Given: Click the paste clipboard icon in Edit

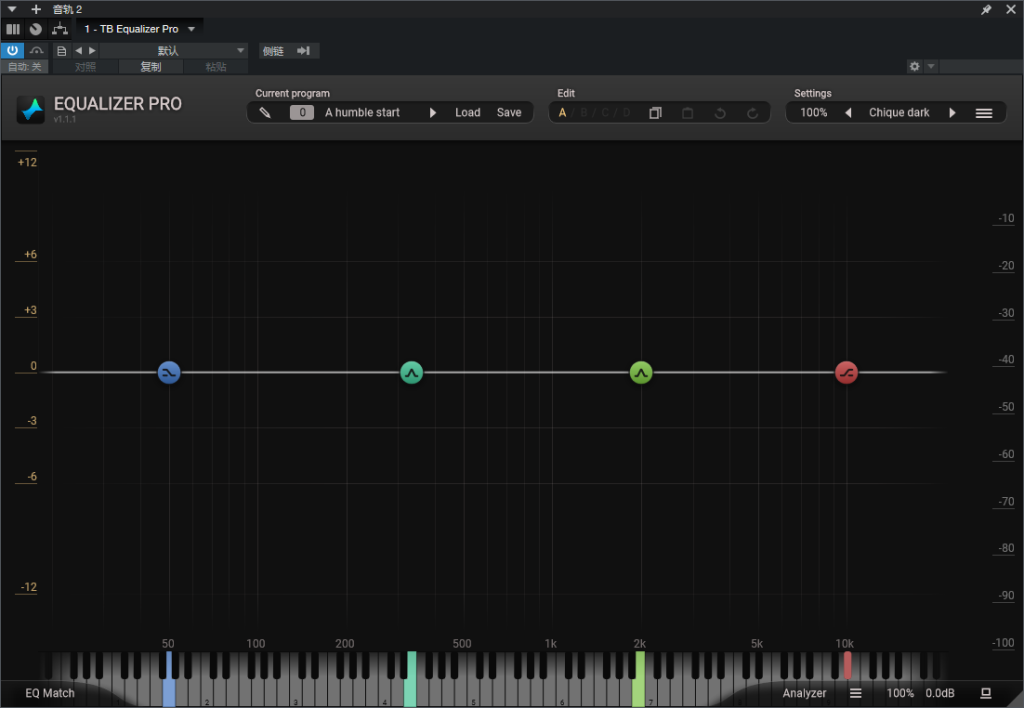Looking at the screenshot, I should click(x=688, y=113).
